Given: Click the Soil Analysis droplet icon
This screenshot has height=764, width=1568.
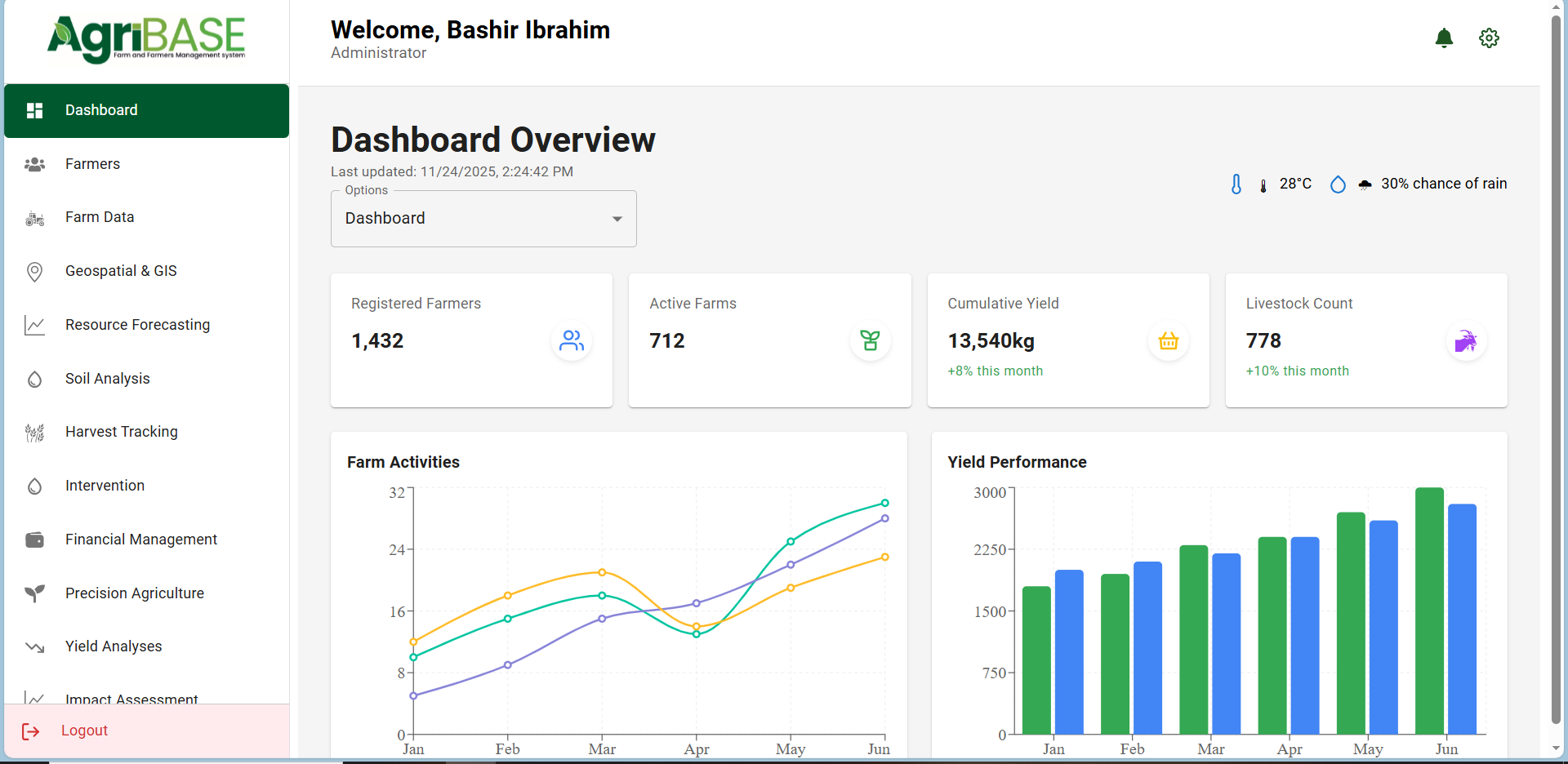Looking at the screenshot, I should [34, 379].
